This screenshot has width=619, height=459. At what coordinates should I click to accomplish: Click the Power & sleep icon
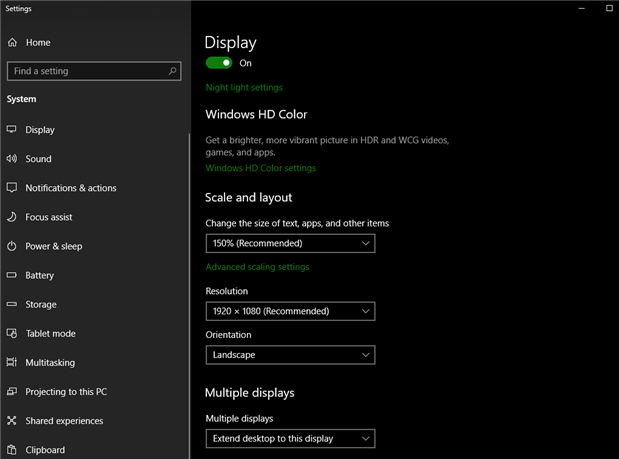point(12,246)
